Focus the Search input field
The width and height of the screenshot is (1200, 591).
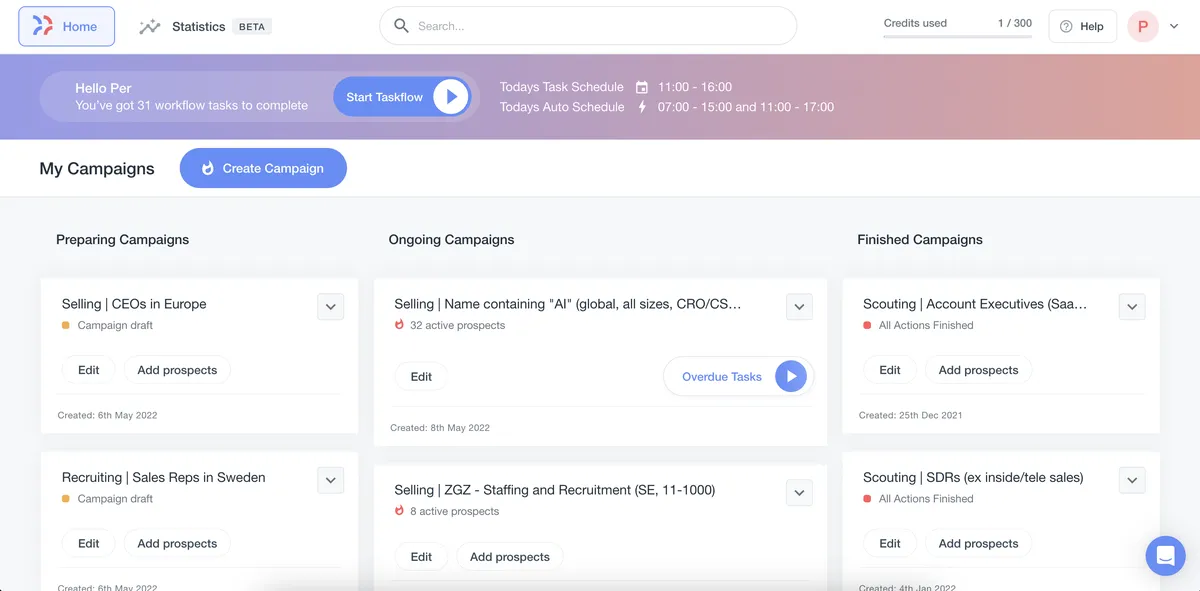[x=588, y=26]
